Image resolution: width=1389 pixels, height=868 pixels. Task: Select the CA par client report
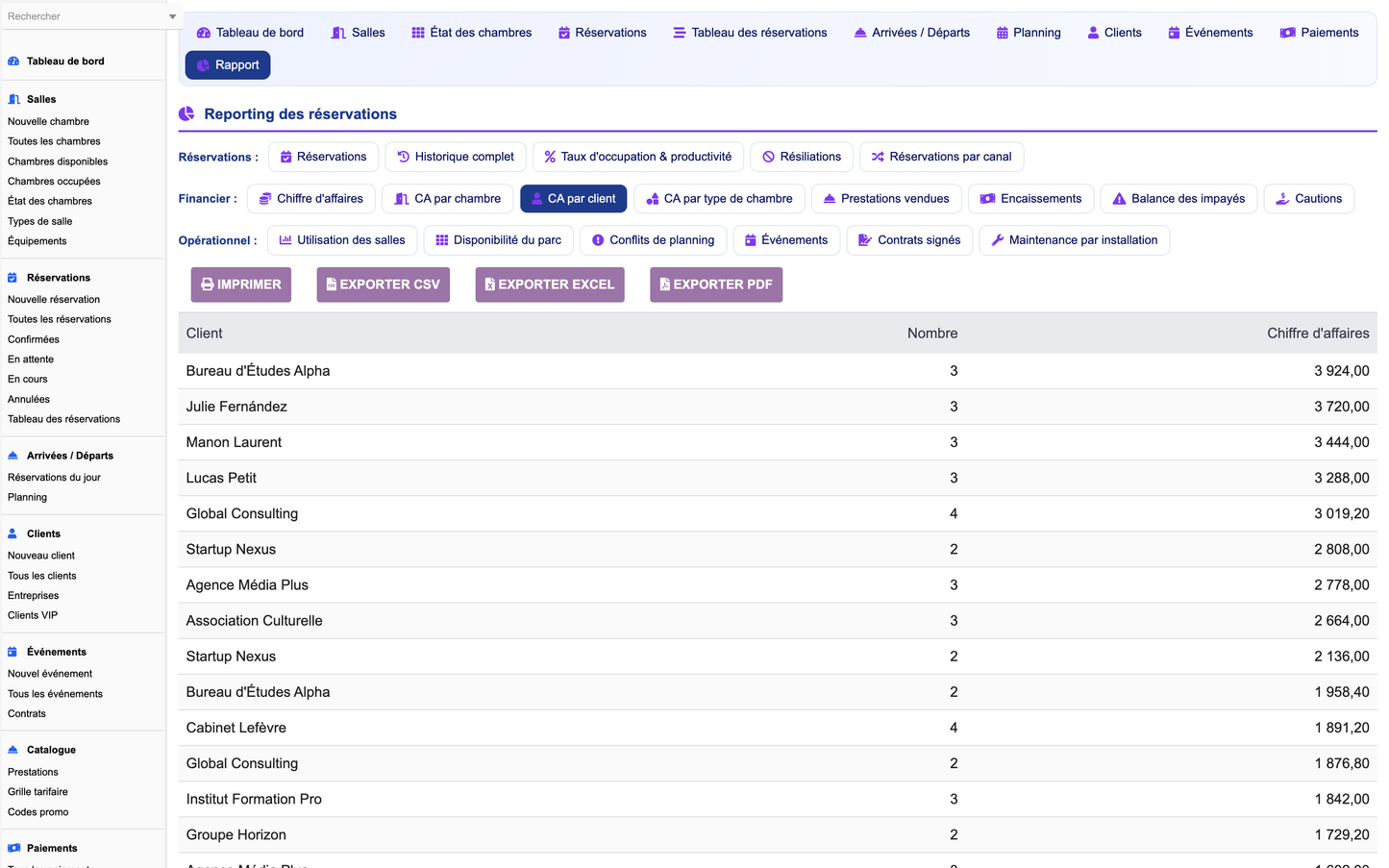point(574,199)
